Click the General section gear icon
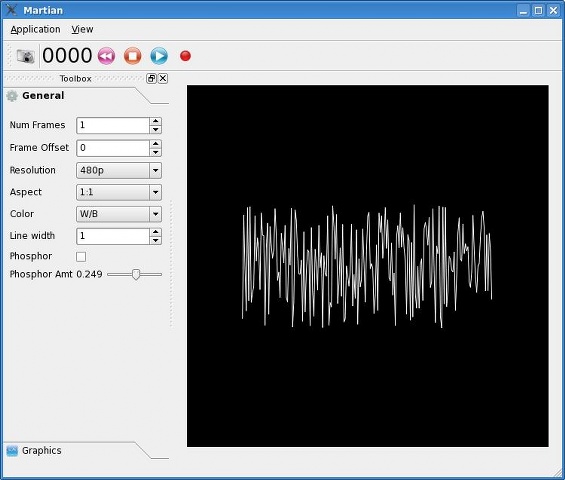Screen dimensions: 565x480 click(x=12, y=96)
